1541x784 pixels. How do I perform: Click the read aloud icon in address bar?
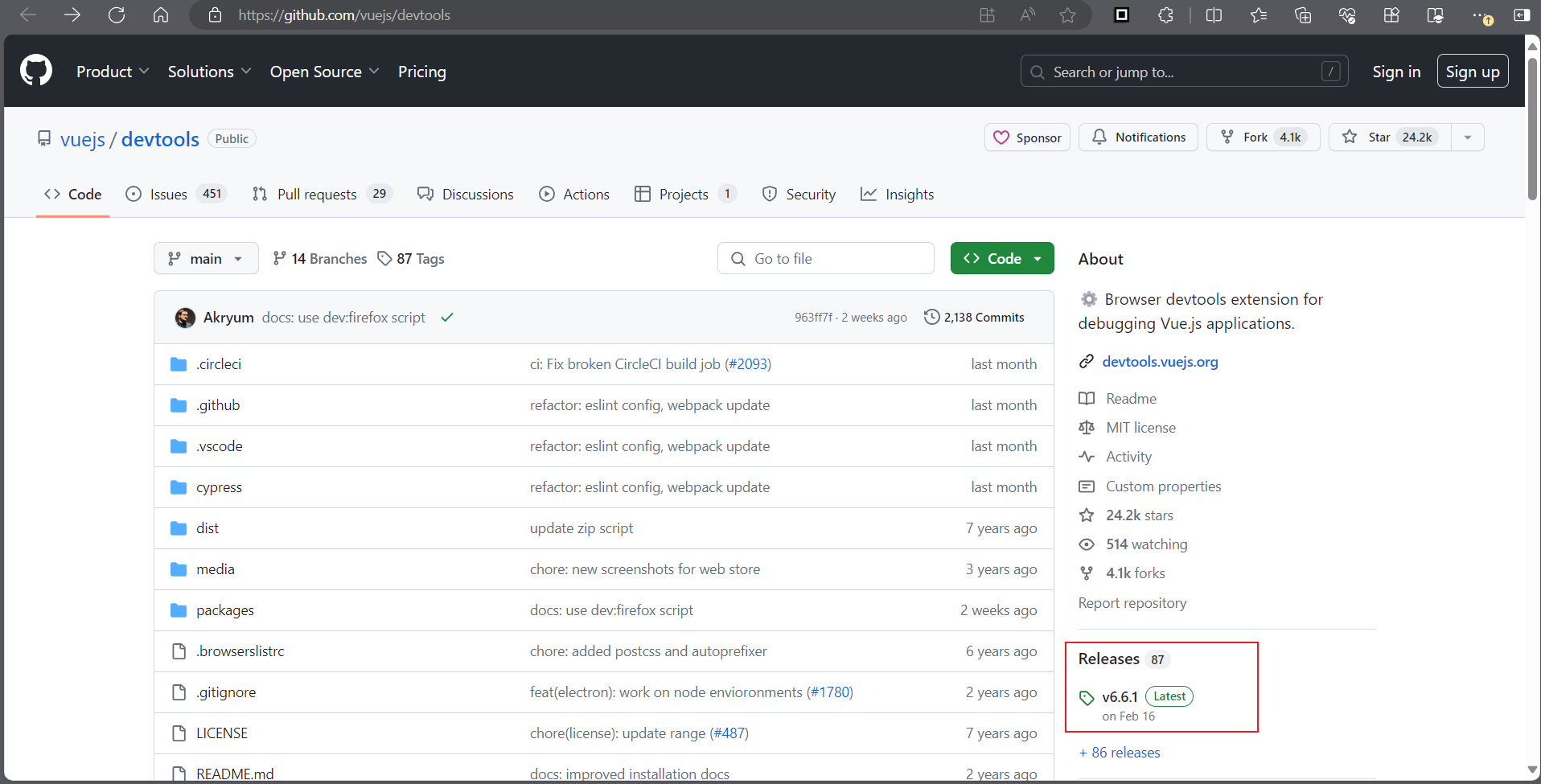coord(1027,15)
